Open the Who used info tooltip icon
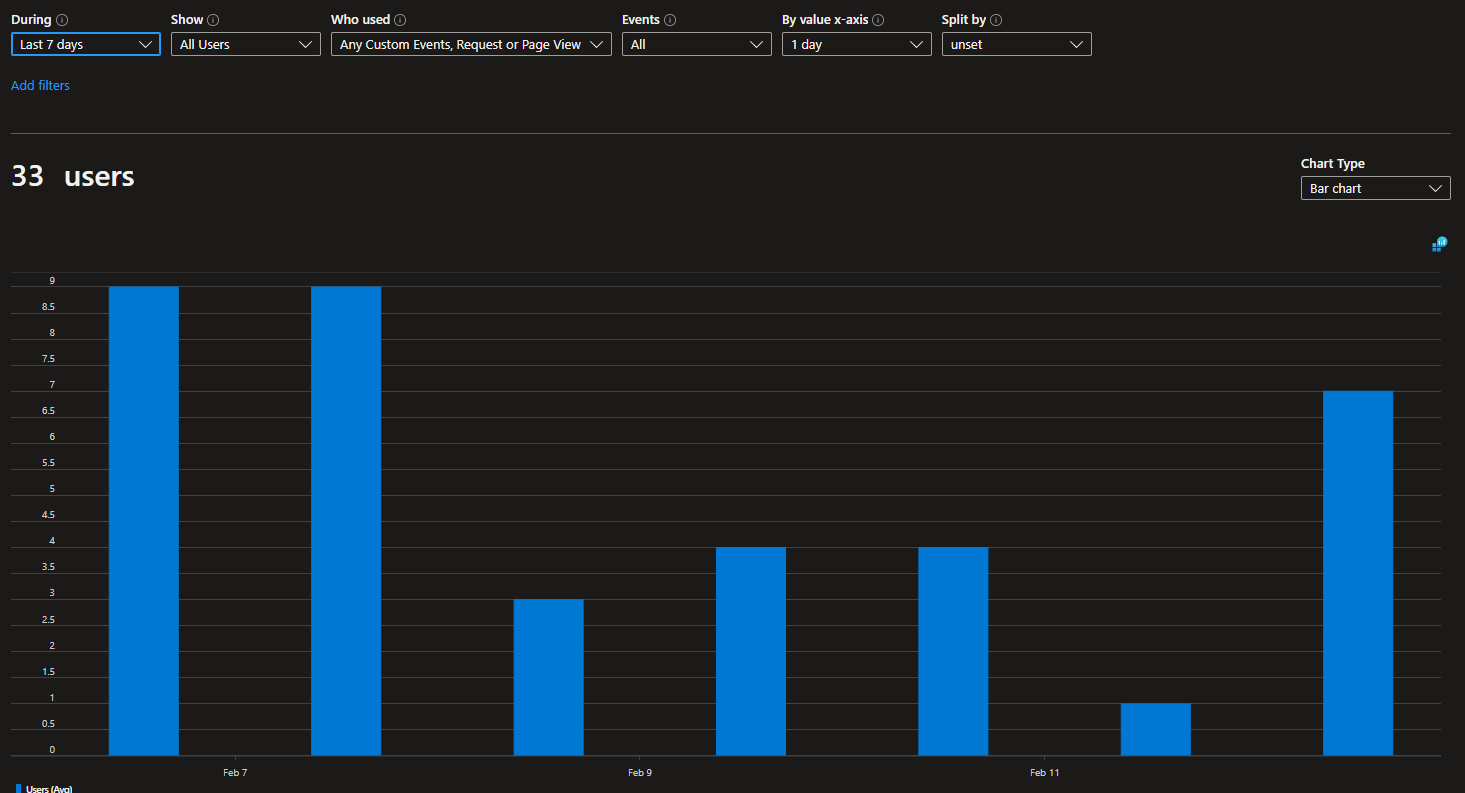The image size is (1465, 793). [400, 20]
